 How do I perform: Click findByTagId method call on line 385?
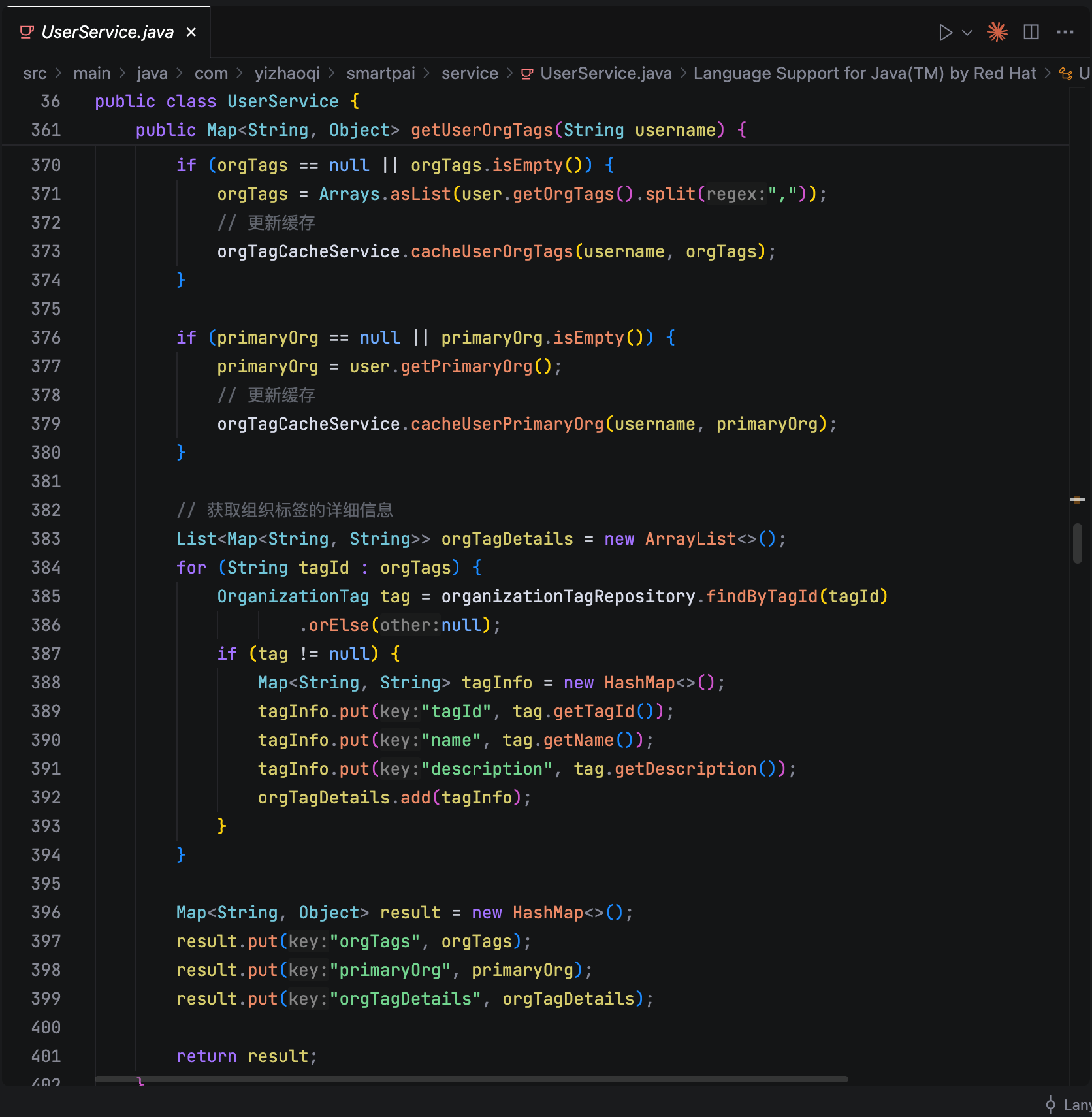[762, 596]
